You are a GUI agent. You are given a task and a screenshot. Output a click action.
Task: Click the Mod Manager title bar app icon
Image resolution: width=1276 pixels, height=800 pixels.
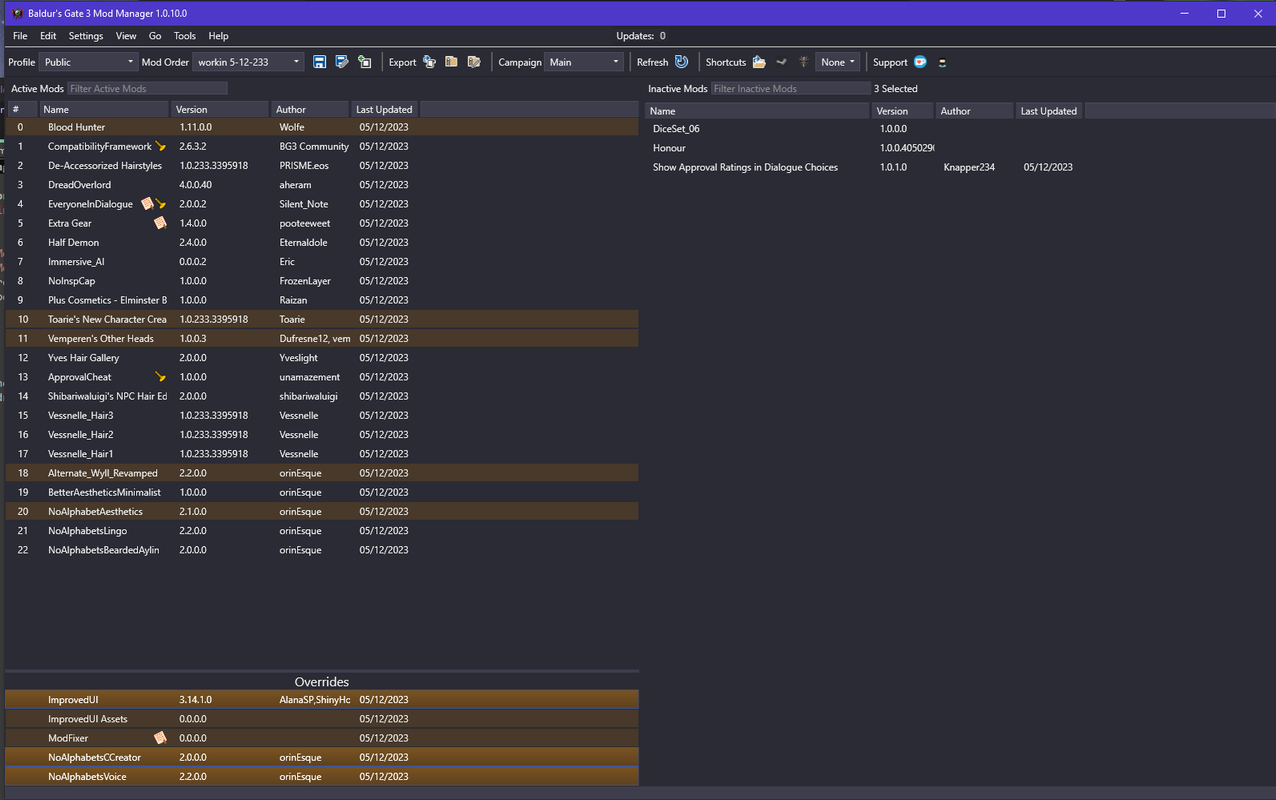[x=18, y=13]
